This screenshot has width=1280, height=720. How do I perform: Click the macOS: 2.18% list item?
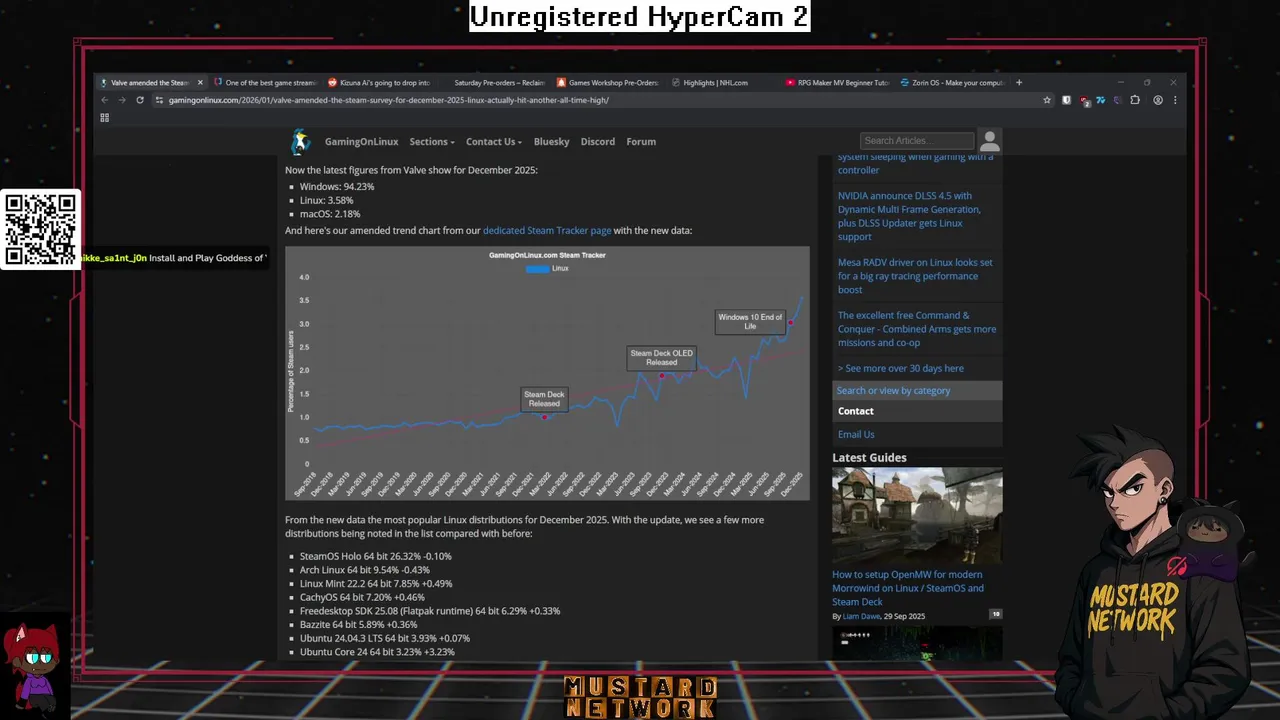tap(330, 214)
